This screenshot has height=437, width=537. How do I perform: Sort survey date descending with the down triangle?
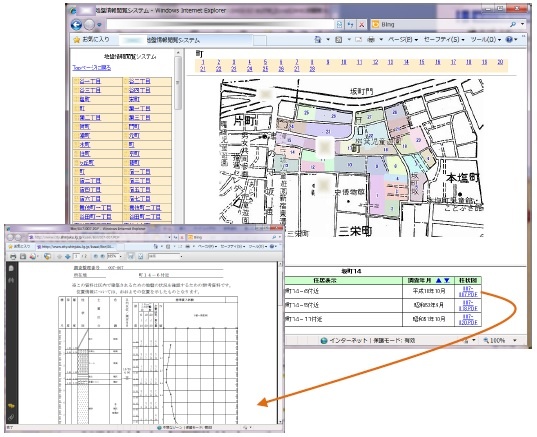point(447,280)
